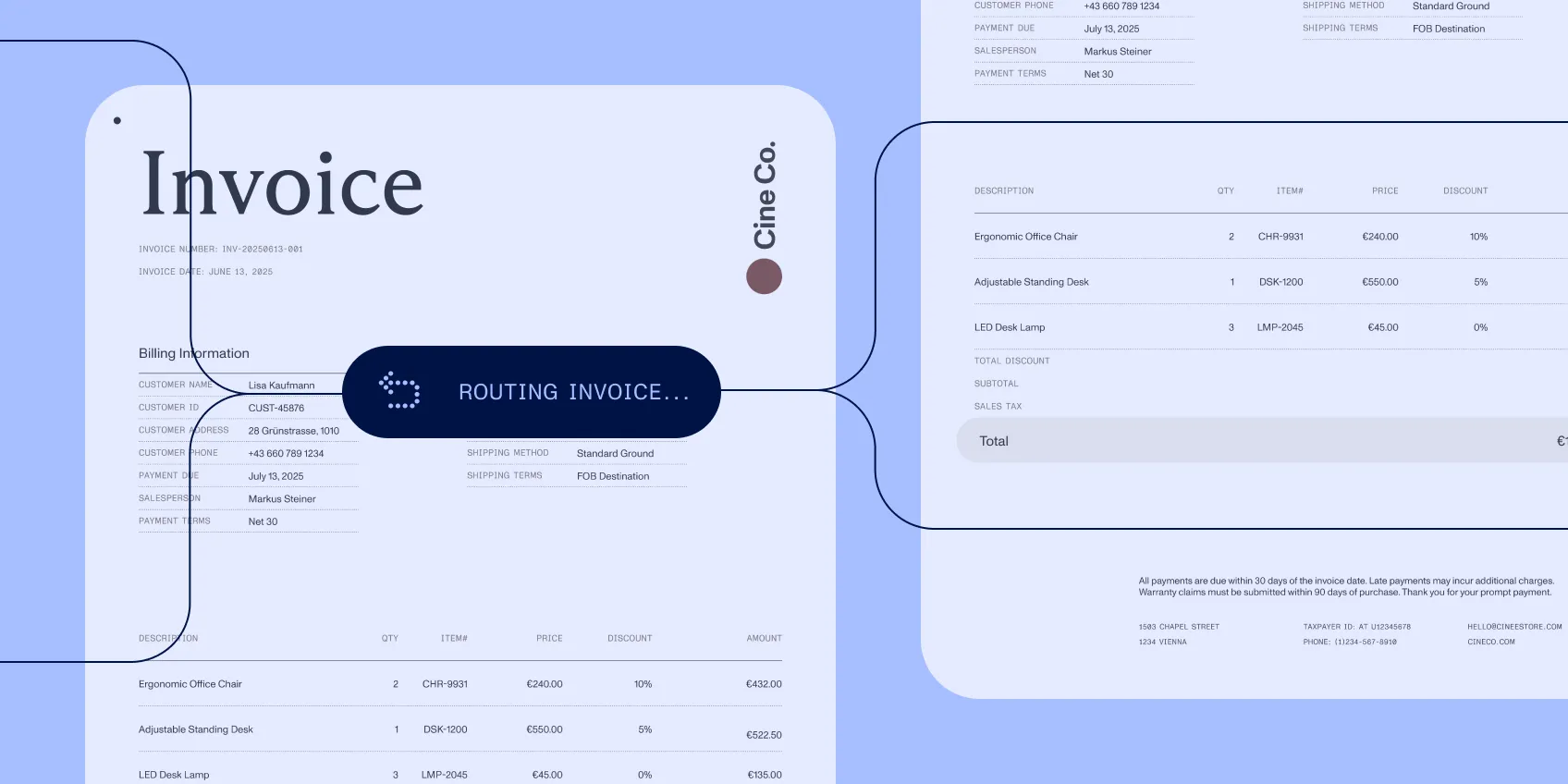Select the TAXPAYER ID footer text
1568x784 pixels.
pos(1356,627)
